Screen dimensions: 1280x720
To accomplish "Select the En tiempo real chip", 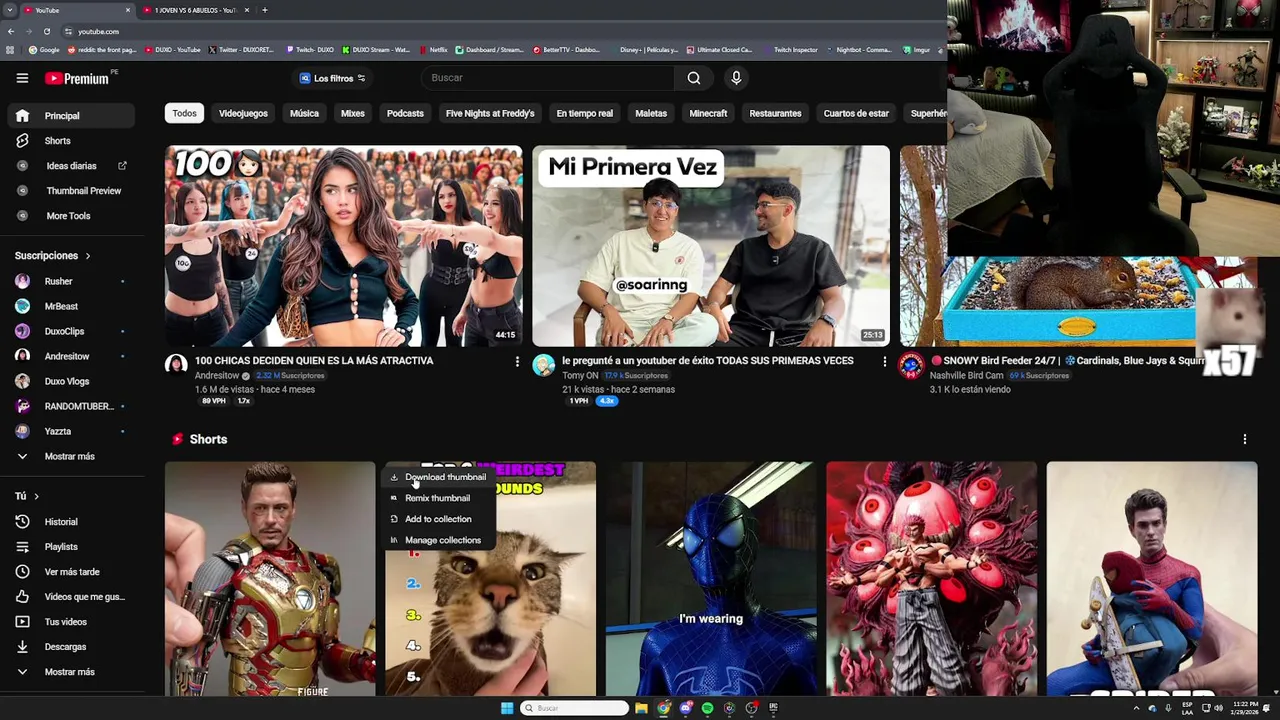I will [584, 114].
